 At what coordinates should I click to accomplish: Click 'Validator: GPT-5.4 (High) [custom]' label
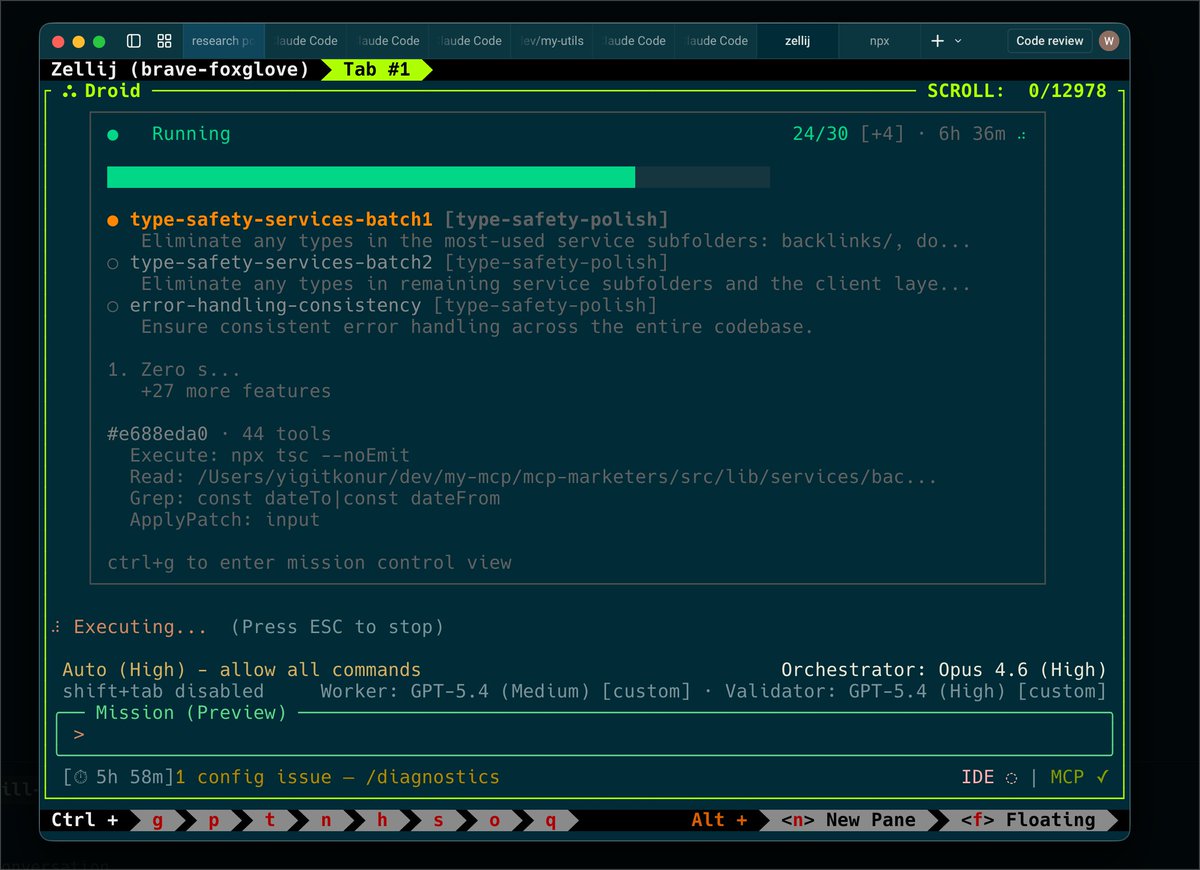click(916, 691)
